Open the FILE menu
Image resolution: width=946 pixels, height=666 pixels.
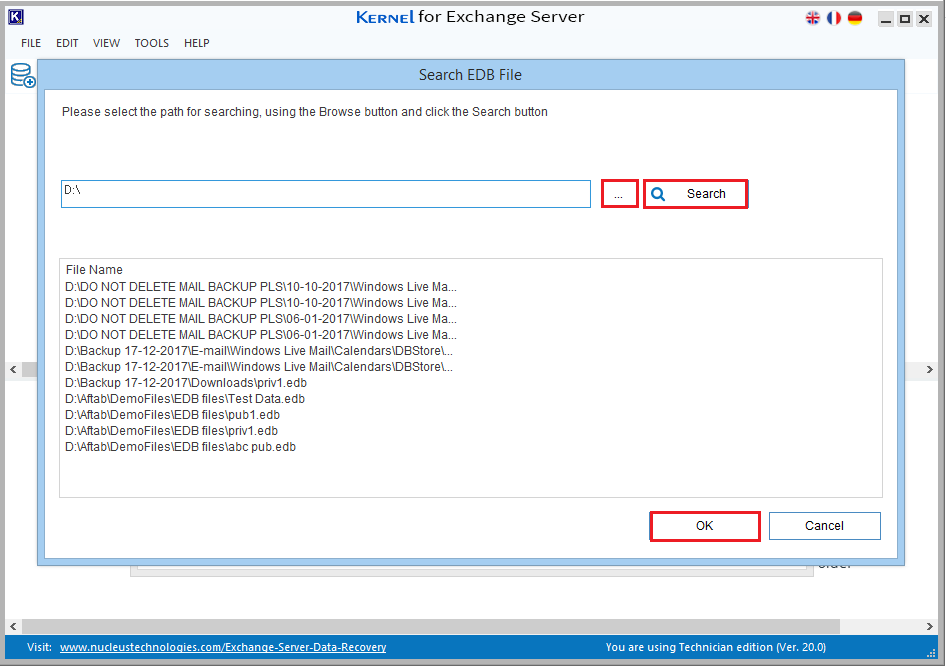31,43
